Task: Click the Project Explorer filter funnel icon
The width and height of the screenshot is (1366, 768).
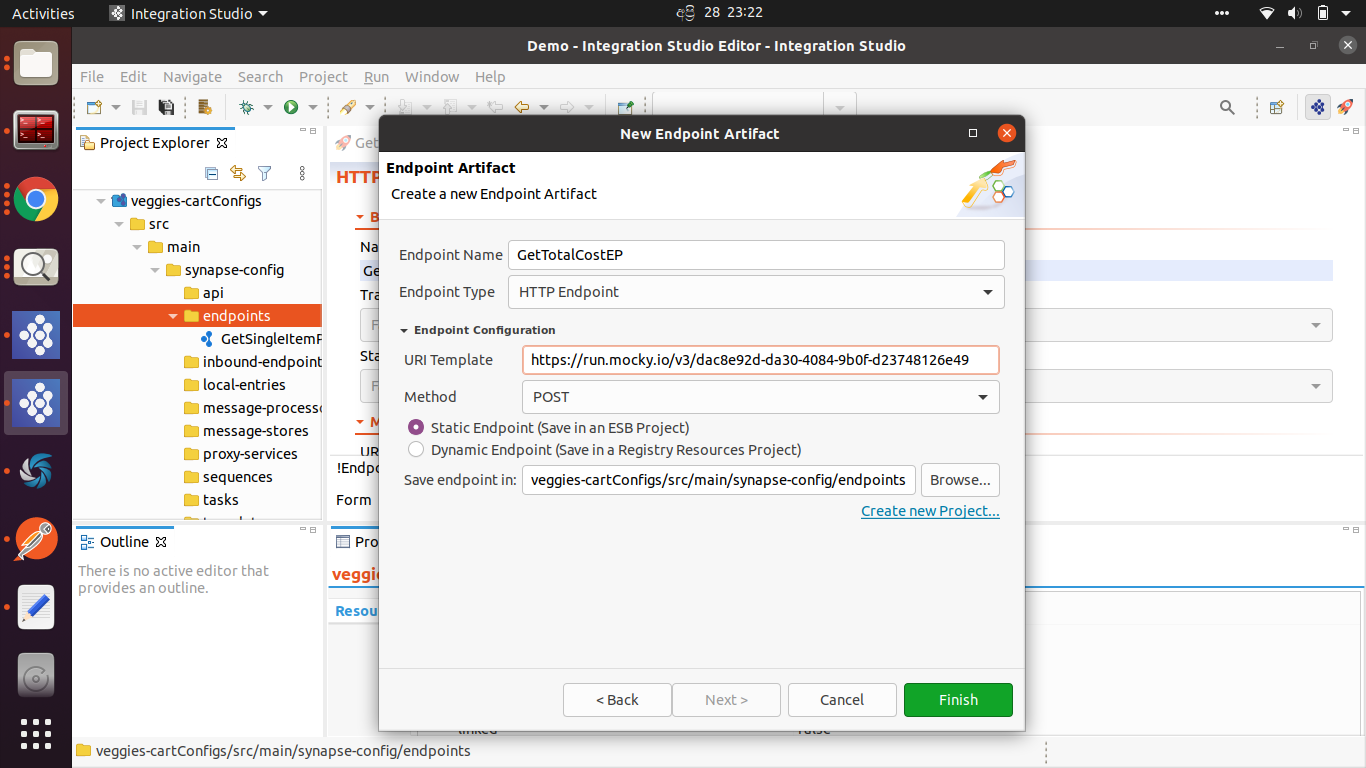Action: pos(265,173)
